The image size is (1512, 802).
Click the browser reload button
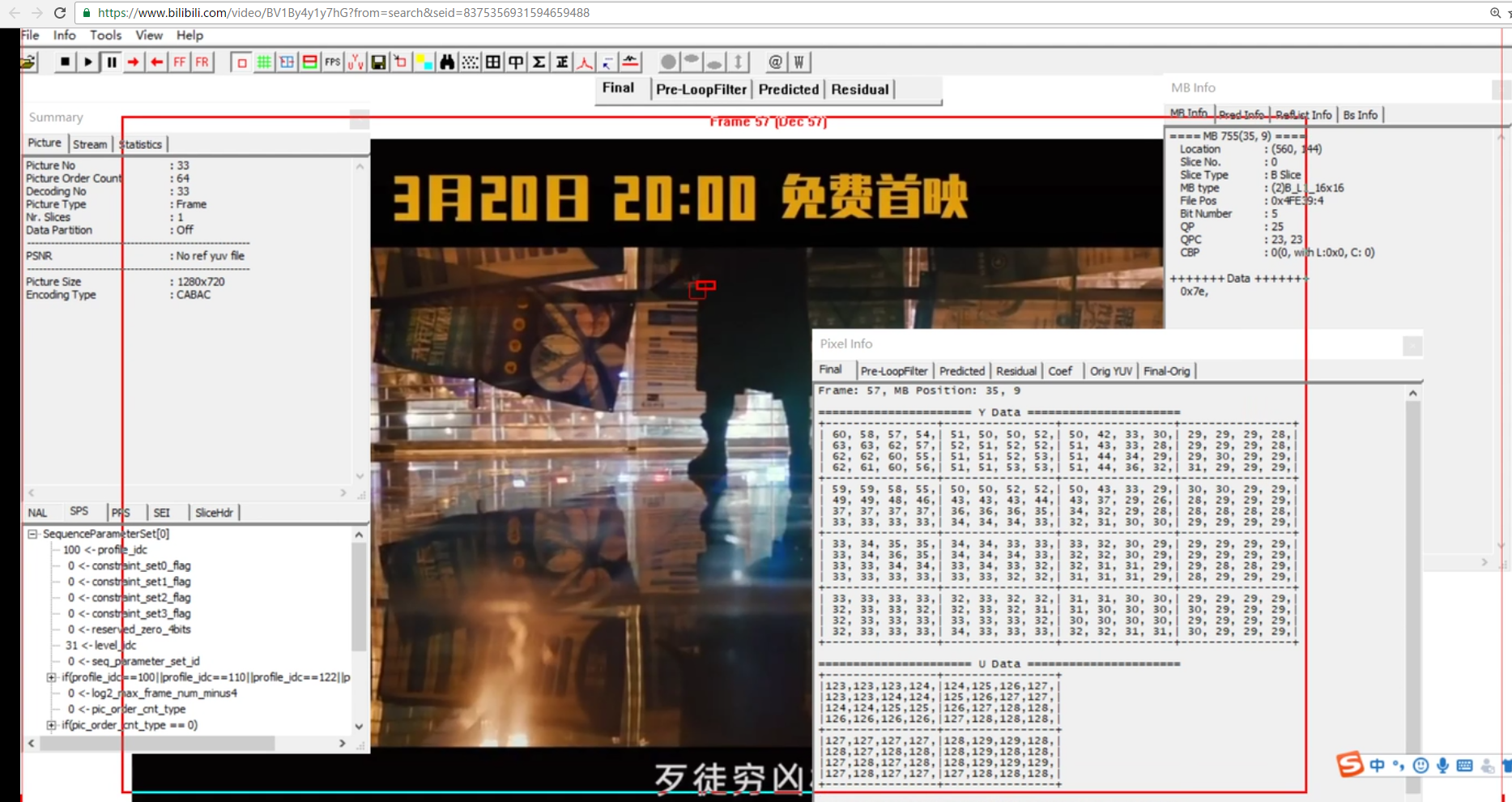tap(60, 13)
